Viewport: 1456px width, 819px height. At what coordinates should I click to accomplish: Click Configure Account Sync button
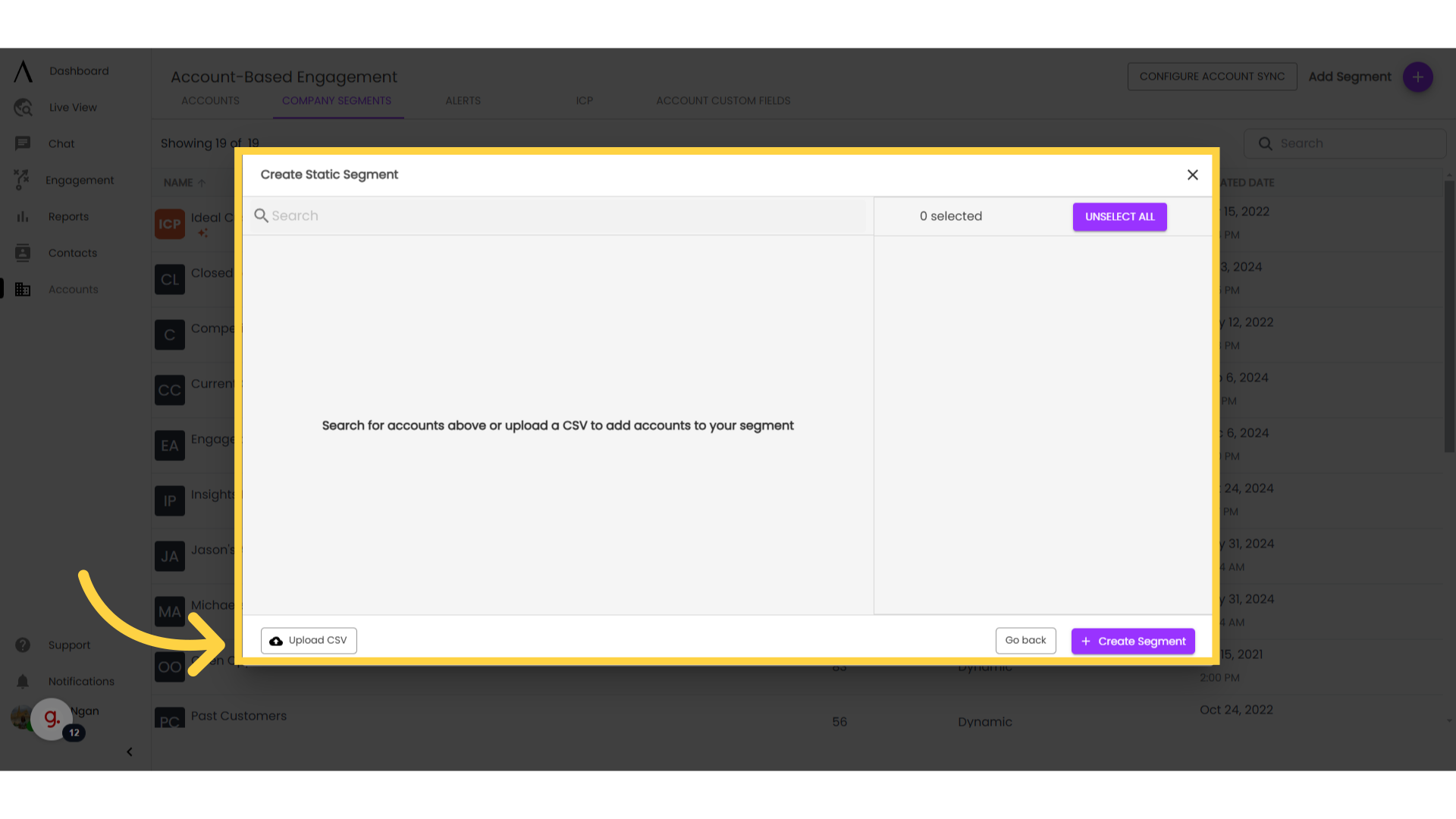coord(1212,76)
